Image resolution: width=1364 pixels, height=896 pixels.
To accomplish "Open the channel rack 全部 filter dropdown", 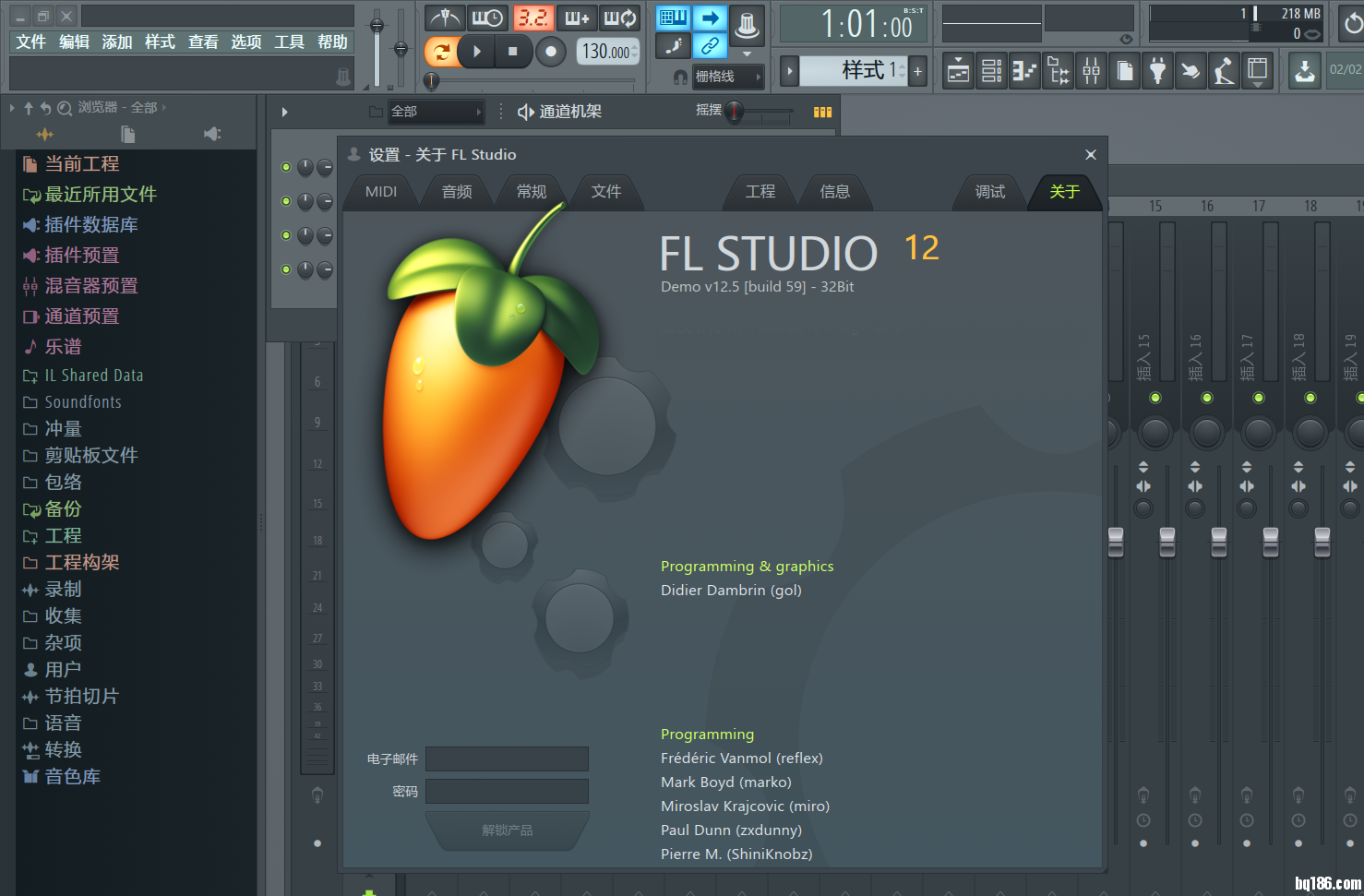I will pyautogui.click(x=435, y=112).
